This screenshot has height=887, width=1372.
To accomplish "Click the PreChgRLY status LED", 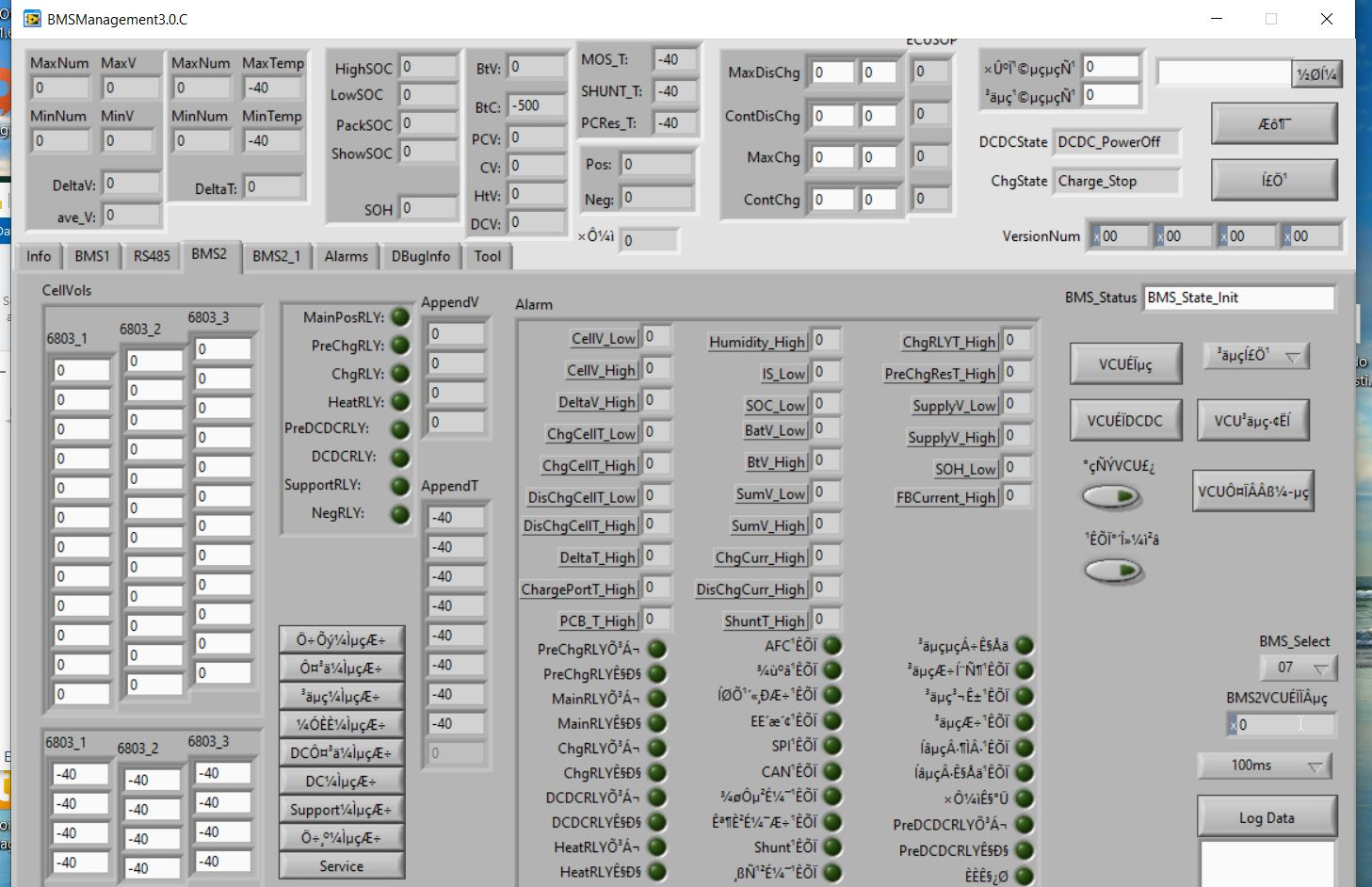I will coord(400,346).
